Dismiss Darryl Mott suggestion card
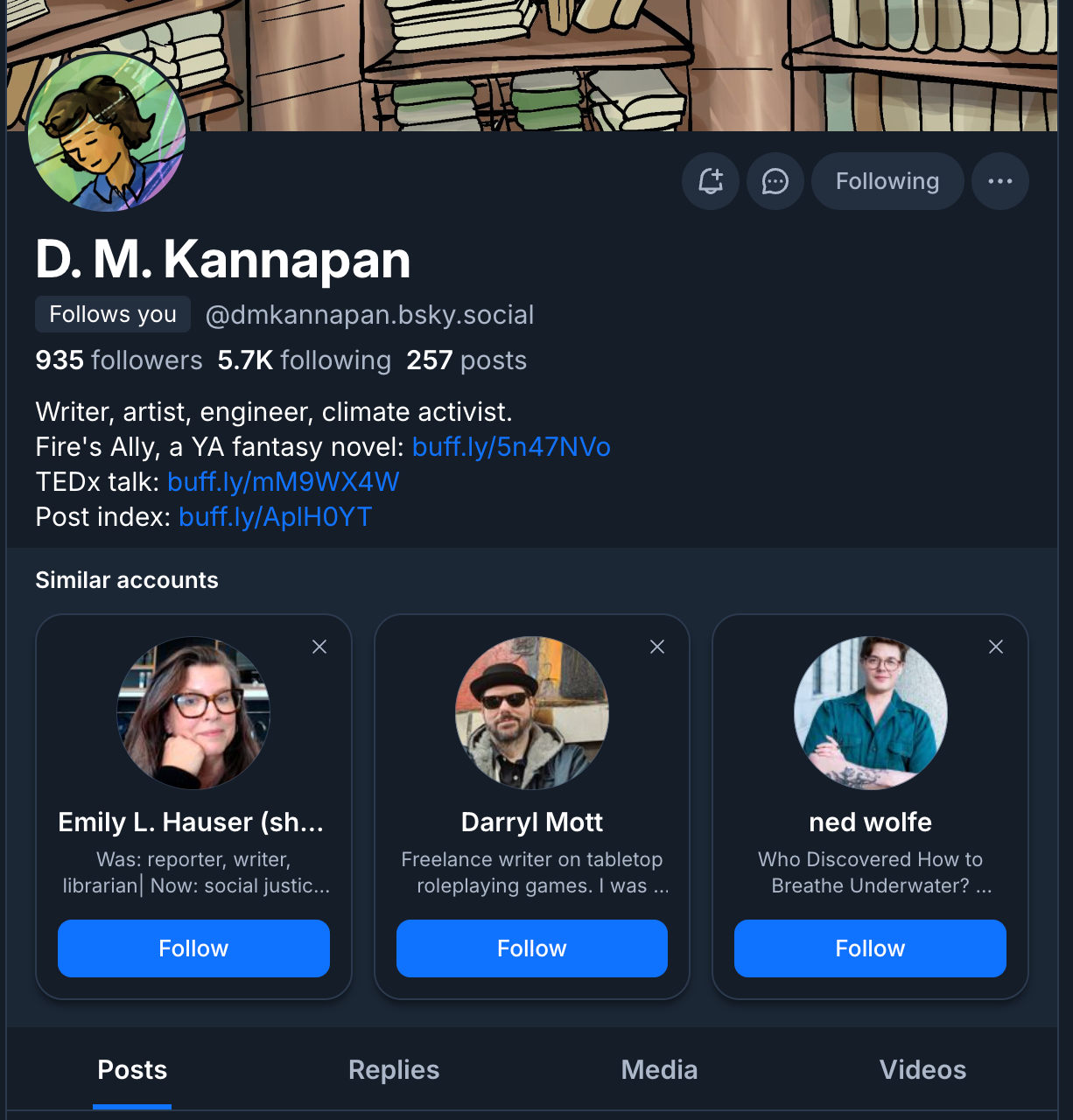 (657, 647)
